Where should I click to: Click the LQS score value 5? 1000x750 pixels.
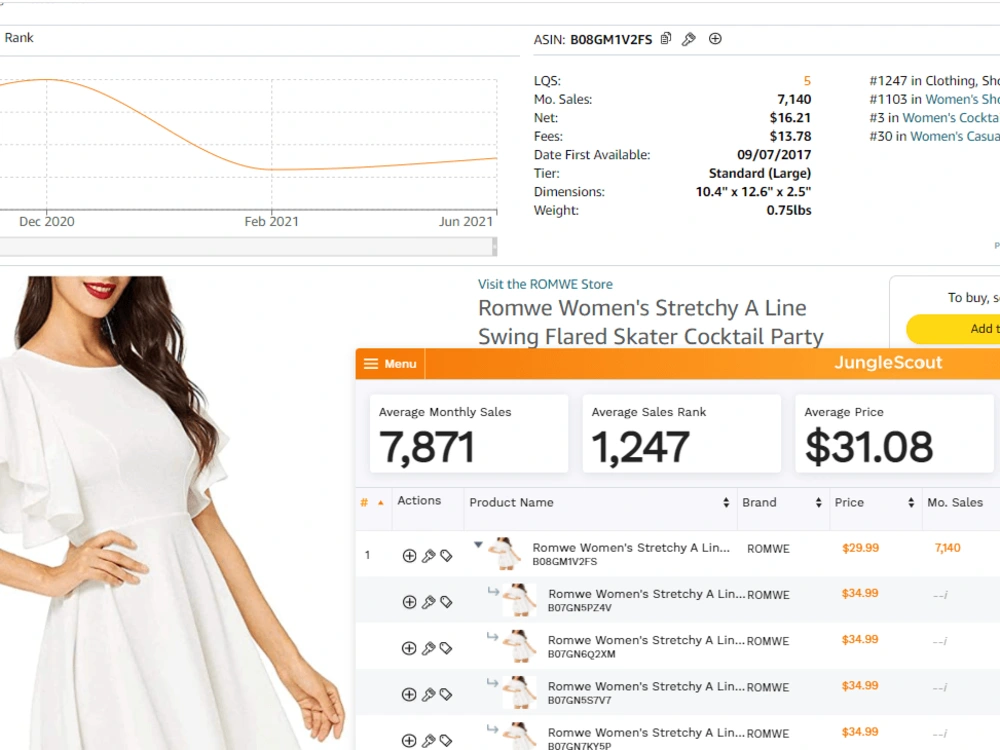(x=807, y=81)
